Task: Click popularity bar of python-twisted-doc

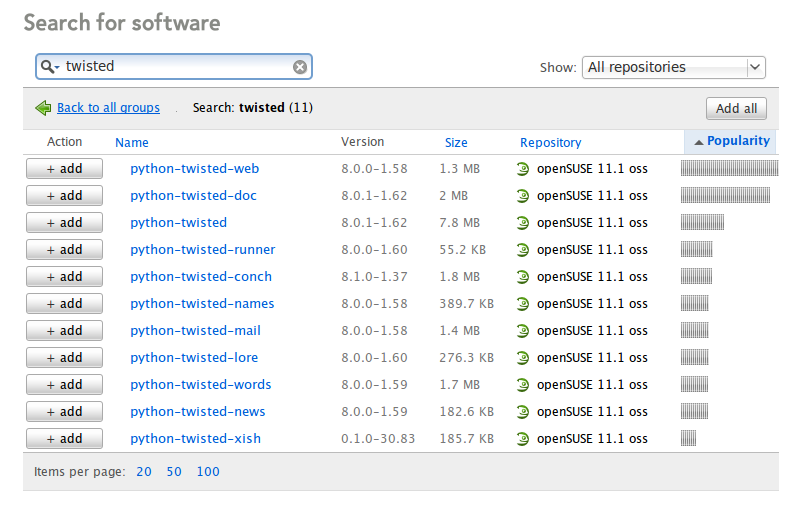Action: tap(725, 195)
